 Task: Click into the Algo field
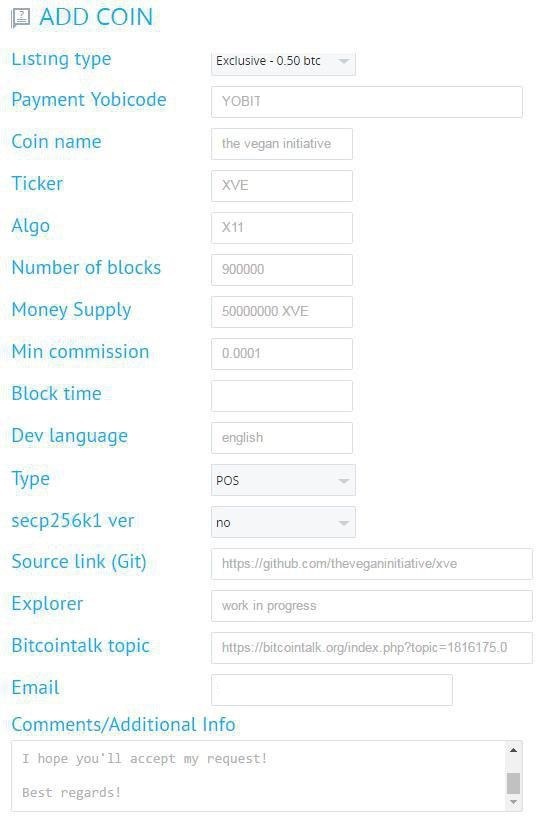[282, 227]
